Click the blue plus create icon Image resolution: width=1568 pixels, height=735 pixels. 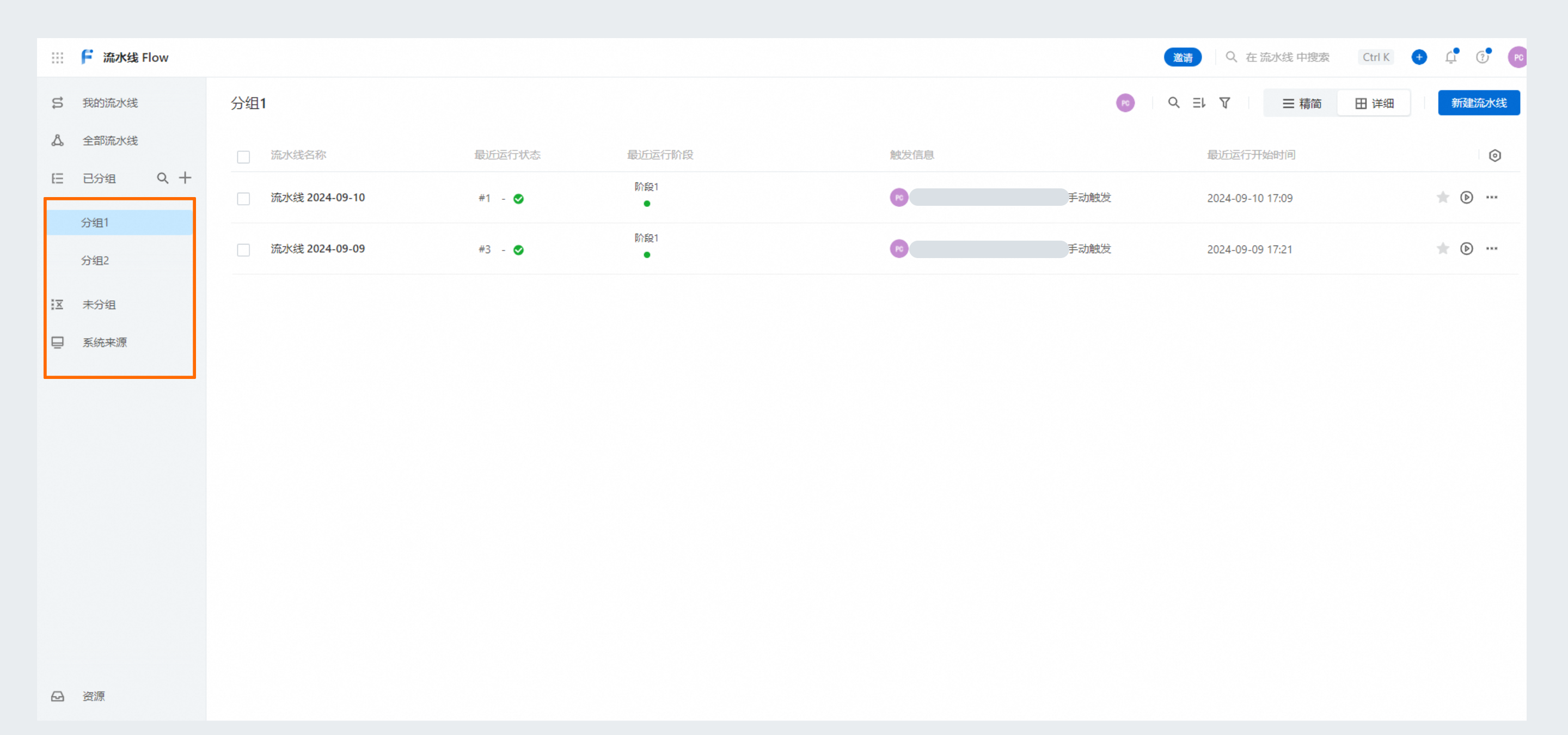click(1419, 57)
